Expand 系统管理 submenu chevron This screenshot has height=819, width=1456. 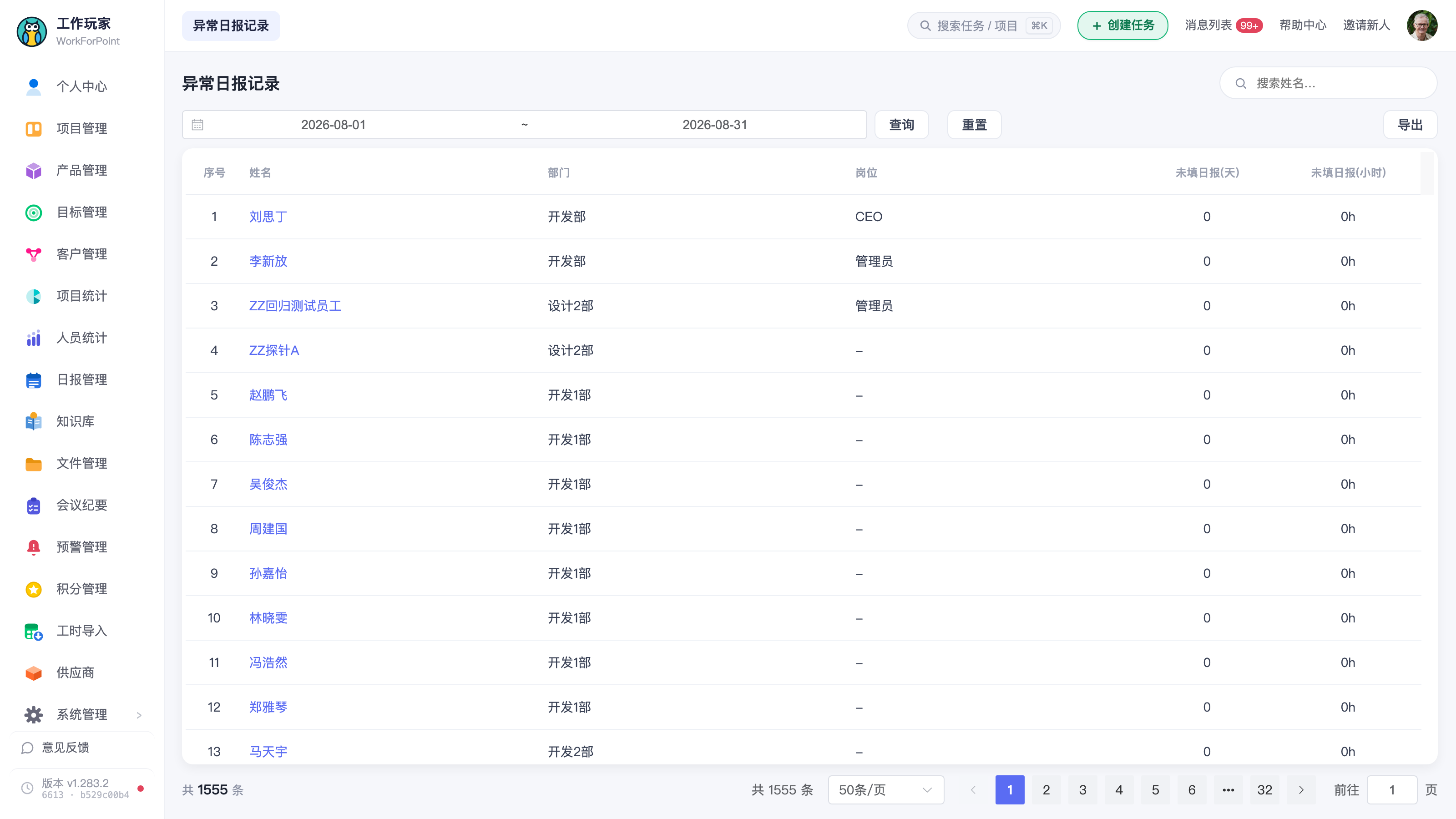coord(139,715)
